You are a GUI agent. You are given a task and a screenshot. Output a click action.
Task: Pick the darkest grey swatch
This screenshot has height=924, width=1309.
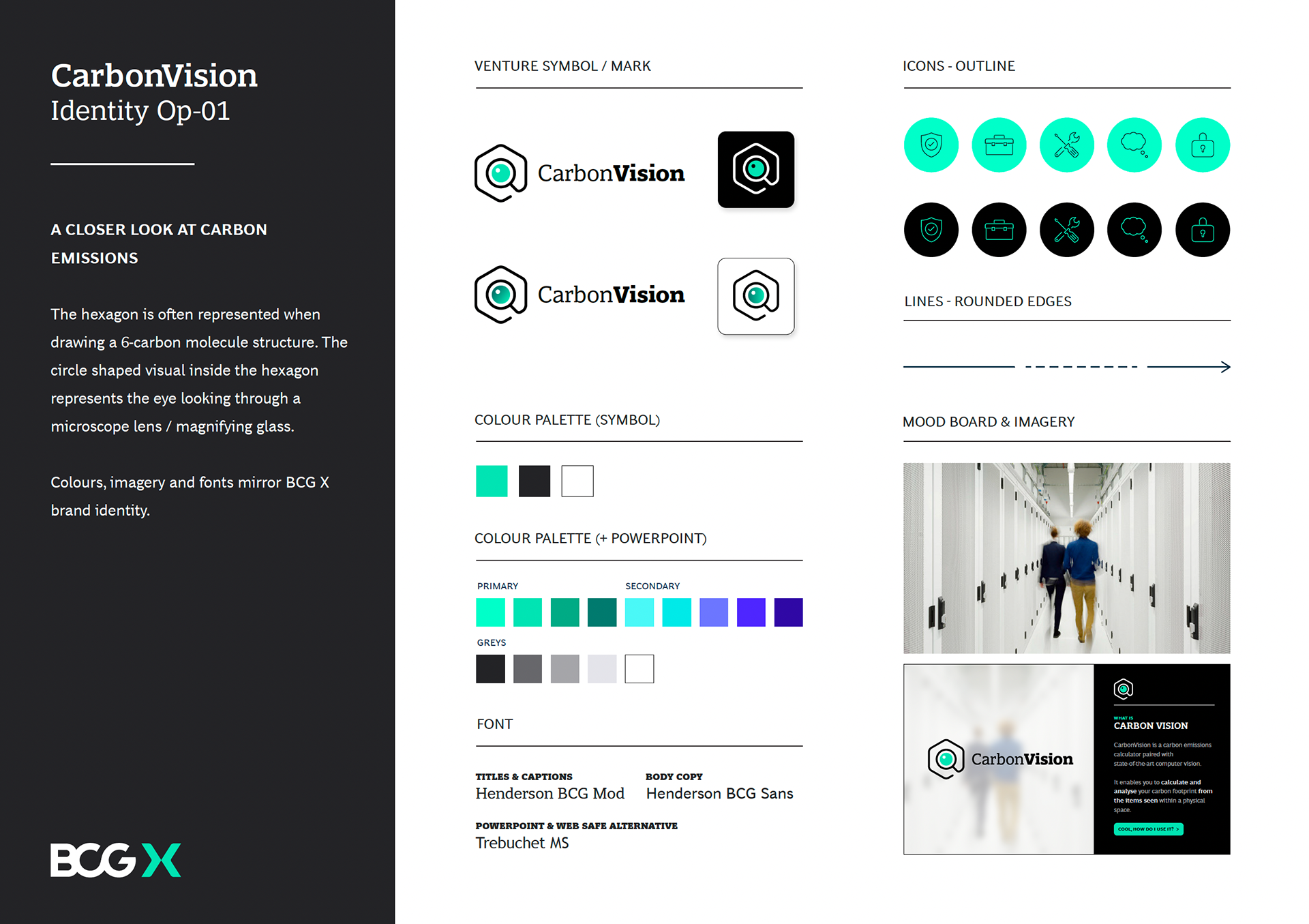tap(490, 669)
